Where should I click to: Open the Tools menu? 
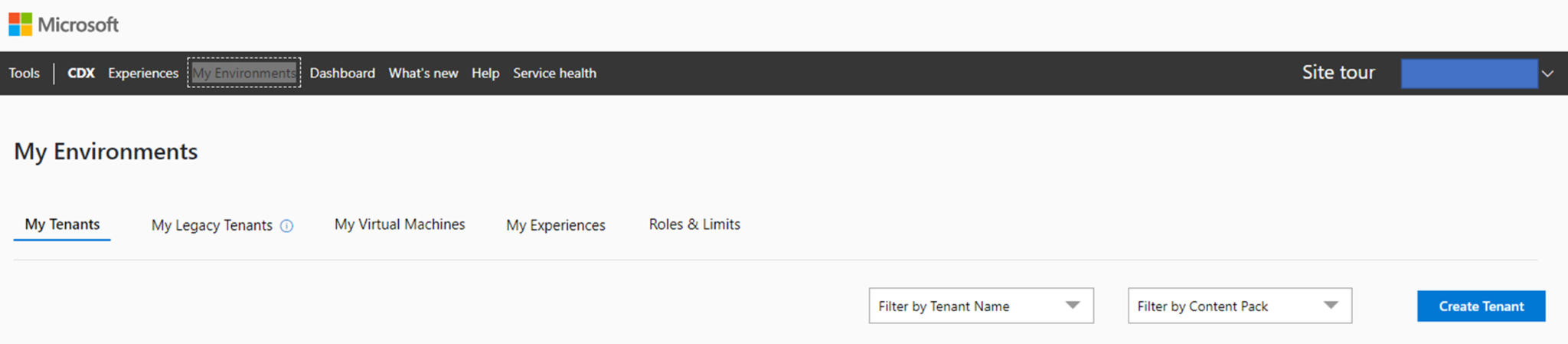point(24,74)
